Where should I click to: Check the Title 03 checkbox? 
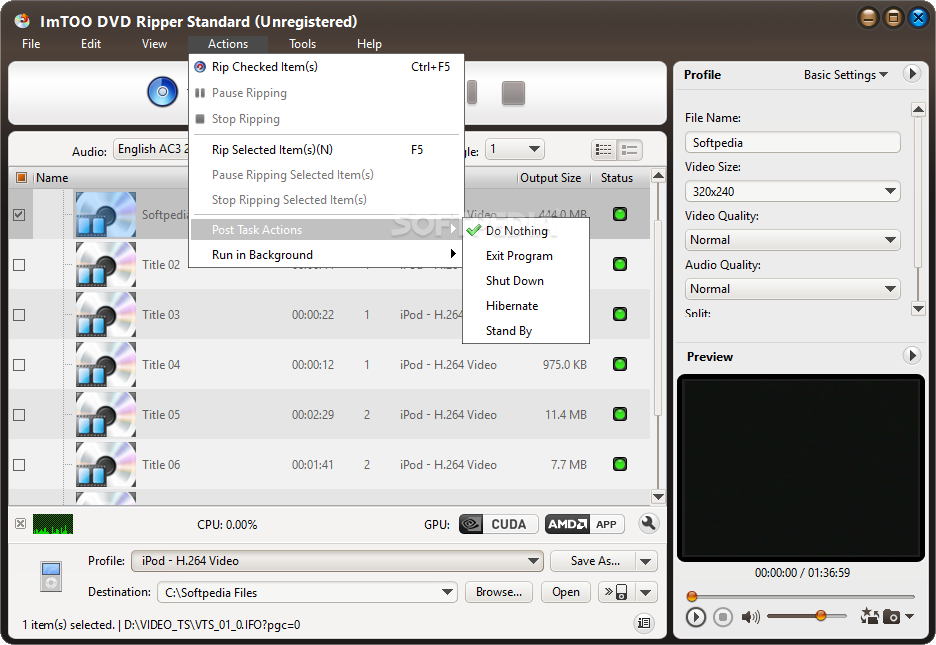(19, 314)
